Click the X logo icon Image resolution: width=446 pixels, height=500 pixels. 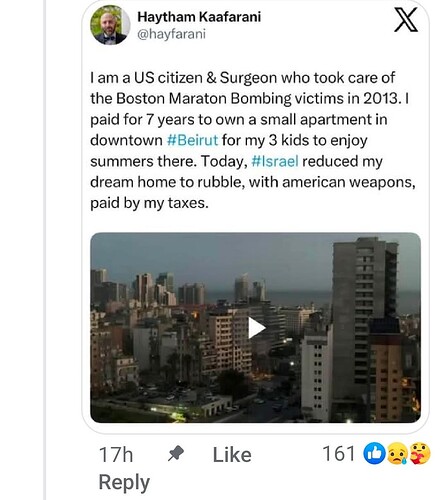(x=406, y=21)
